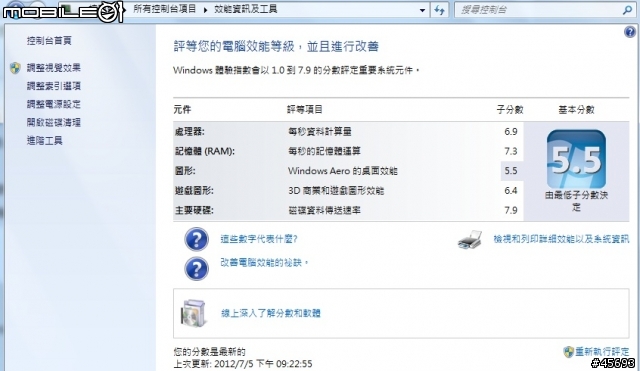Click 3D 商業和遊戲圖形效能 description
Screen dimensions: 640x371
(x=336, y=190)
